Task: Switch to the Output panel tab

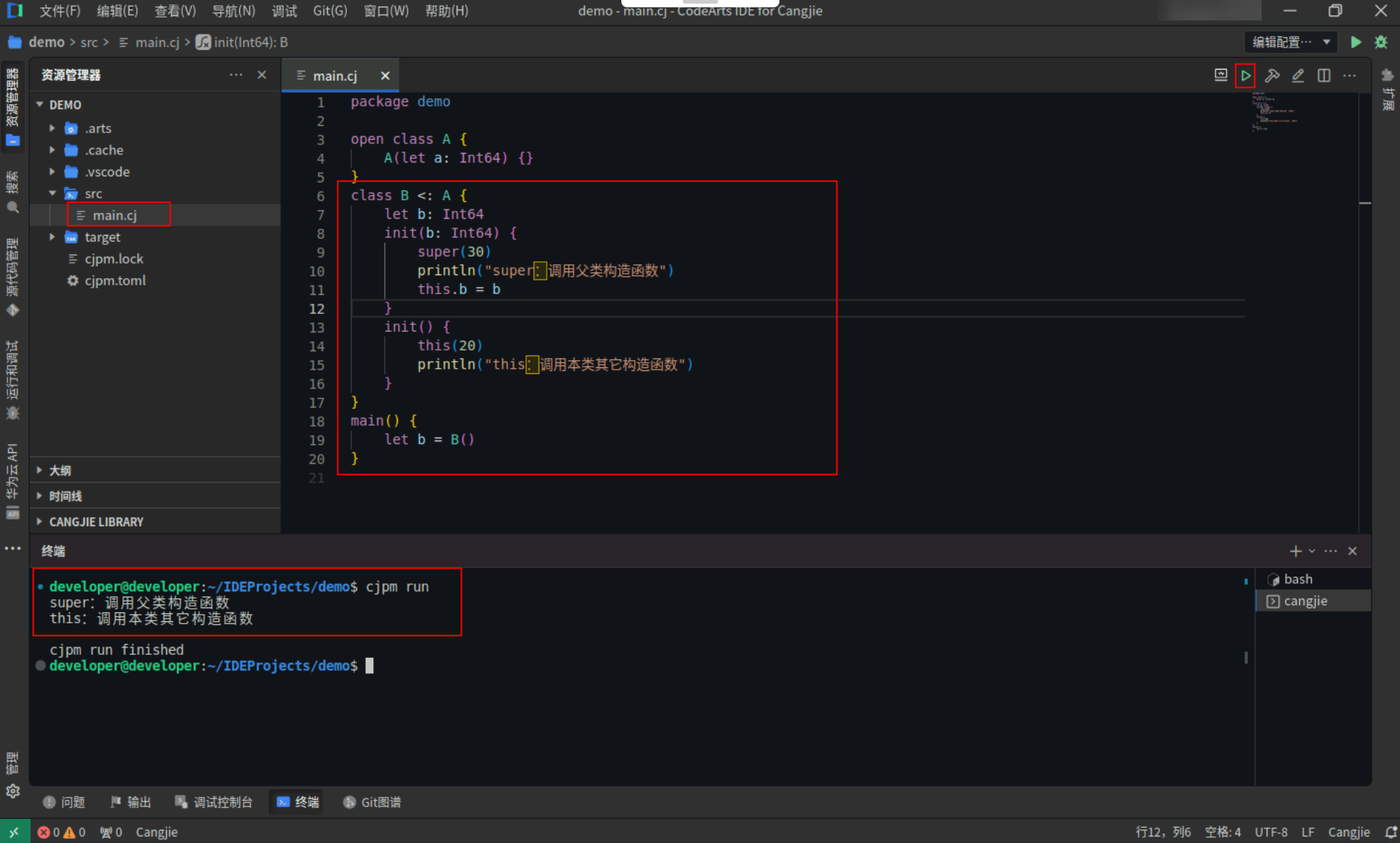Action: pos(131,802)
